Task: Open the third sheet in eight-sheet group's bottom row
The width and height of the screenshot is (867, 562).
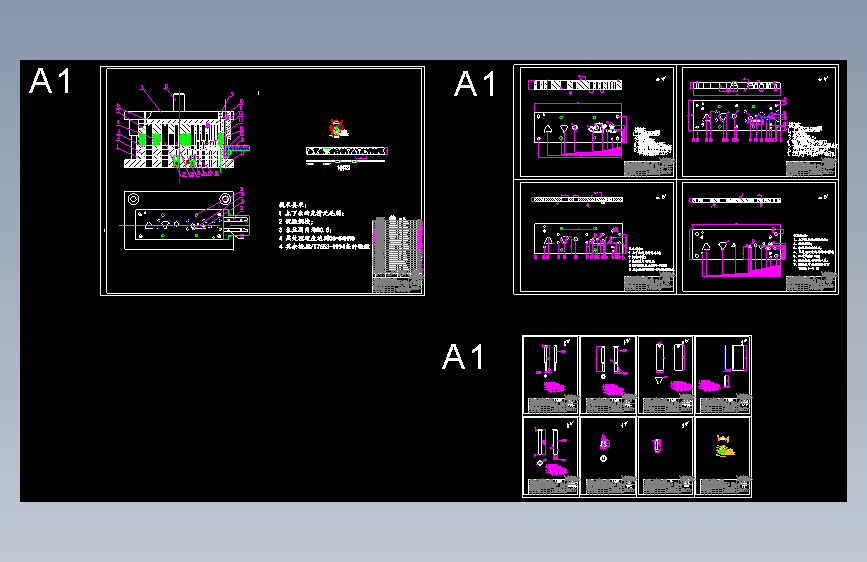Action: pos(666,456)
